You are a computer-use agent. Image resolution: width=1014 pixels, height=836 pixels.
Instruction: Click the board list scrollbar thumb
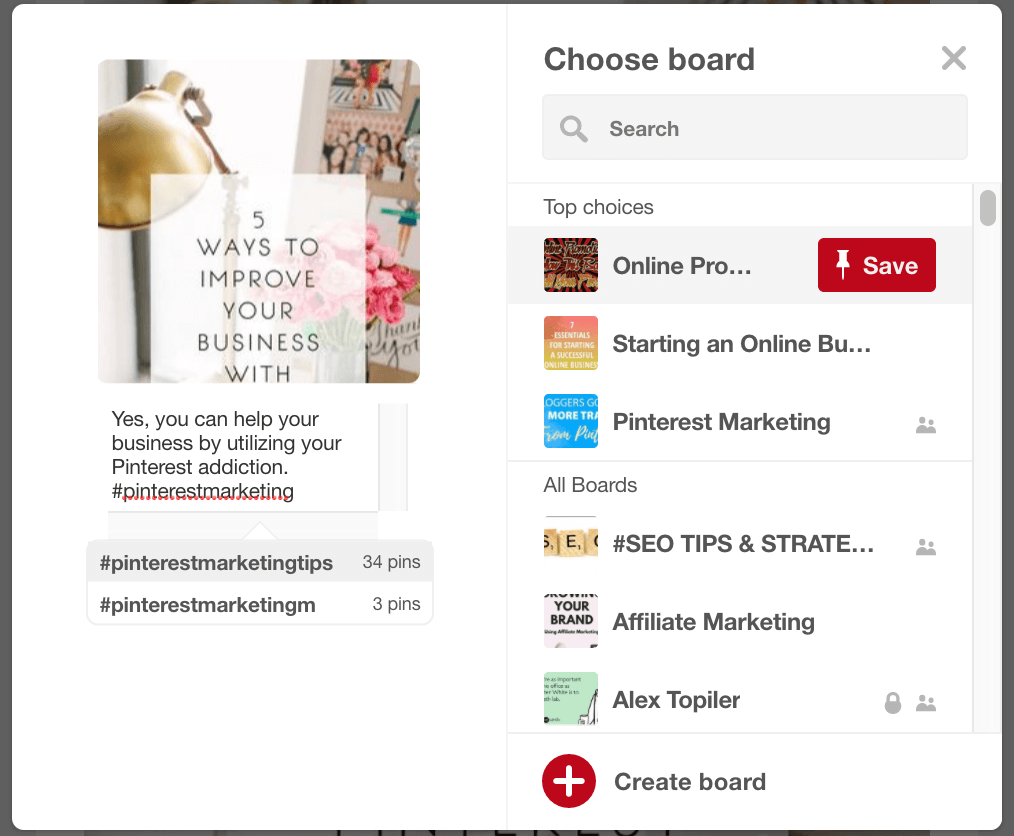987,208
